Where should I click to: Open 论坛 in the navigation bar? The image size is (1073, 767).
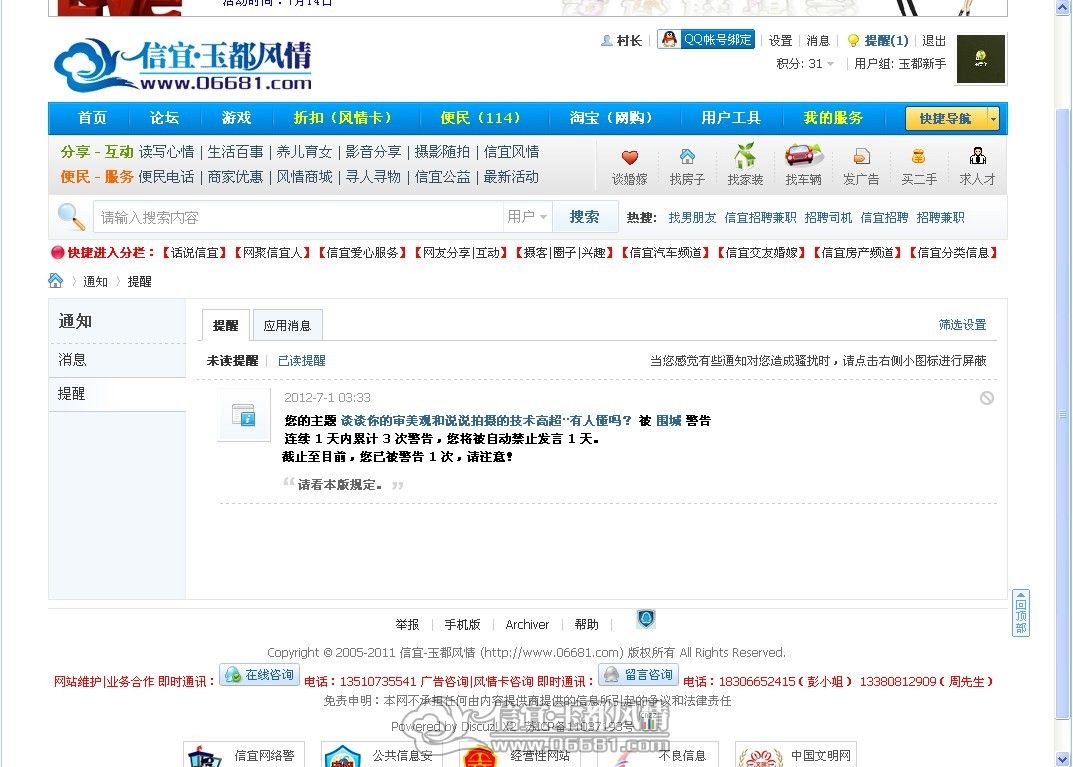[x=164, y=118]
